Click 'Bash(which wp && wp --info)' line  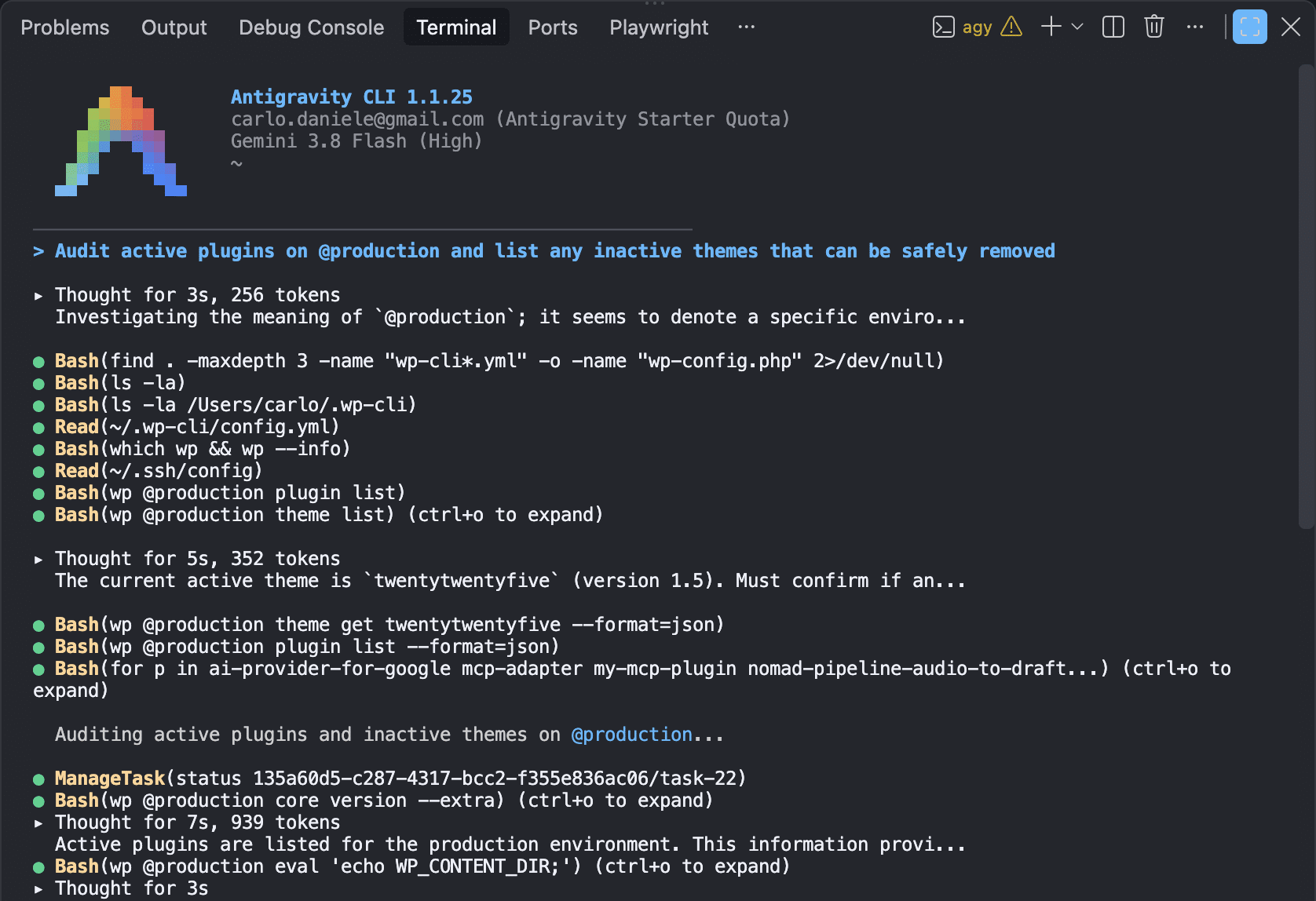pyautogui.click(x=192, y=449)
